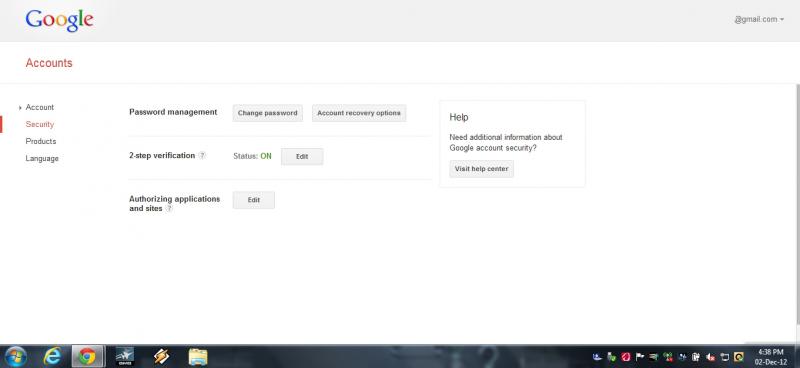Expand the Account item arrow in sidebar
The width and height of the screenshot is (800, 368).
pos(20,108)
